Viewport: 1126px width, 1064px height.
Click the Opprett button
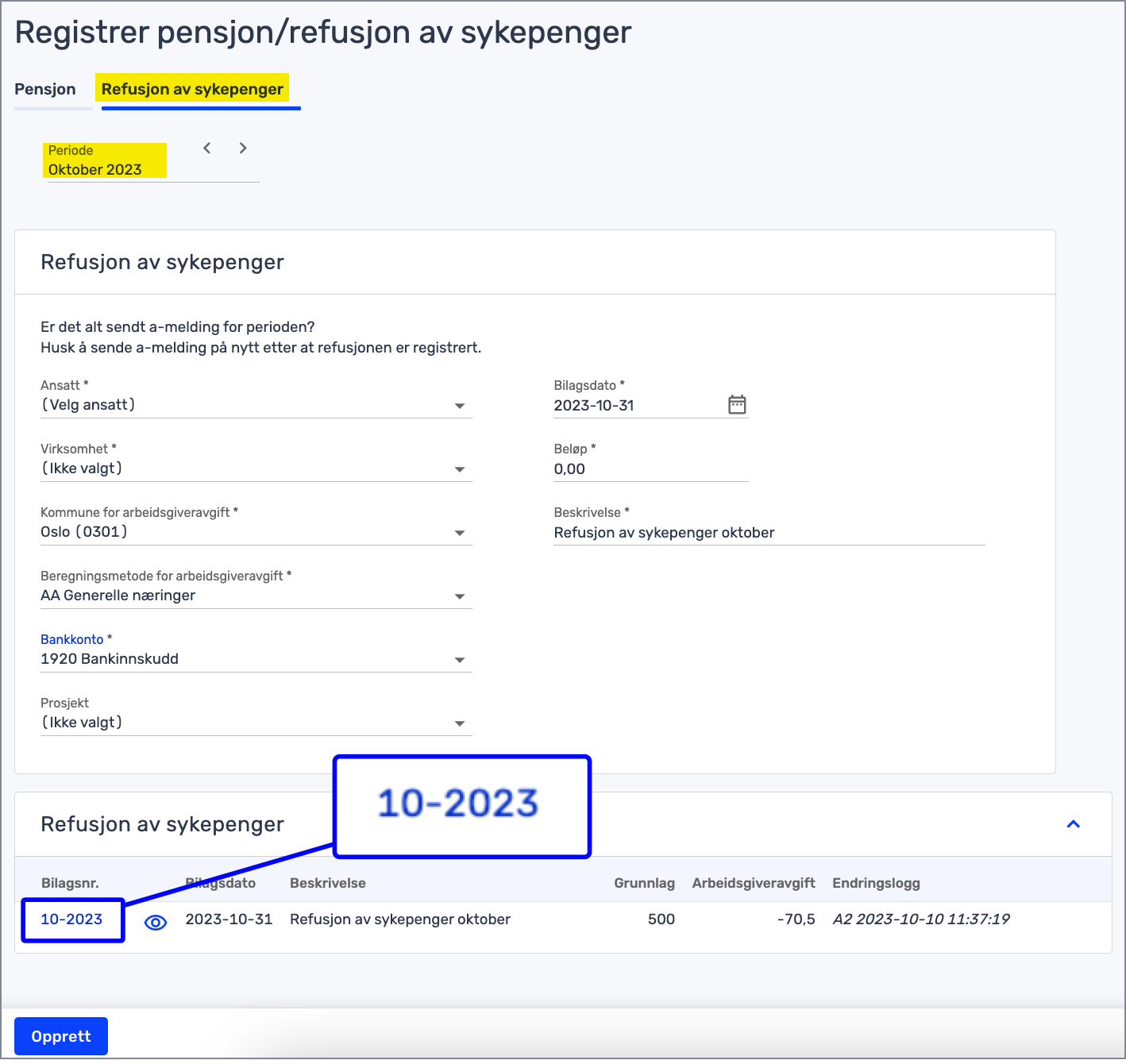tap(60, 1036)
